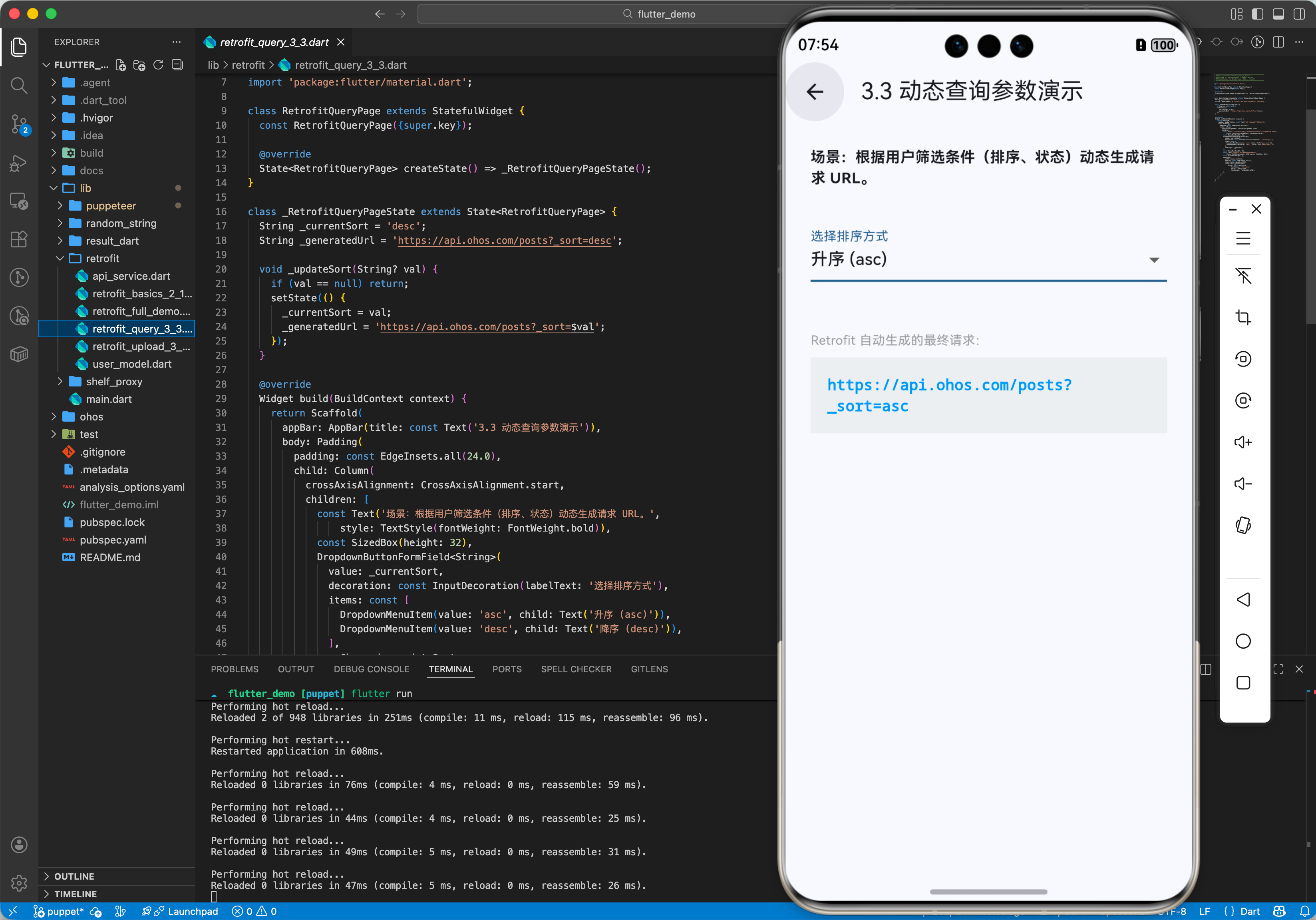The image size is (1316, 920).
Task: Switch to the PROBLEMS tab
Action: pos(235,669)
